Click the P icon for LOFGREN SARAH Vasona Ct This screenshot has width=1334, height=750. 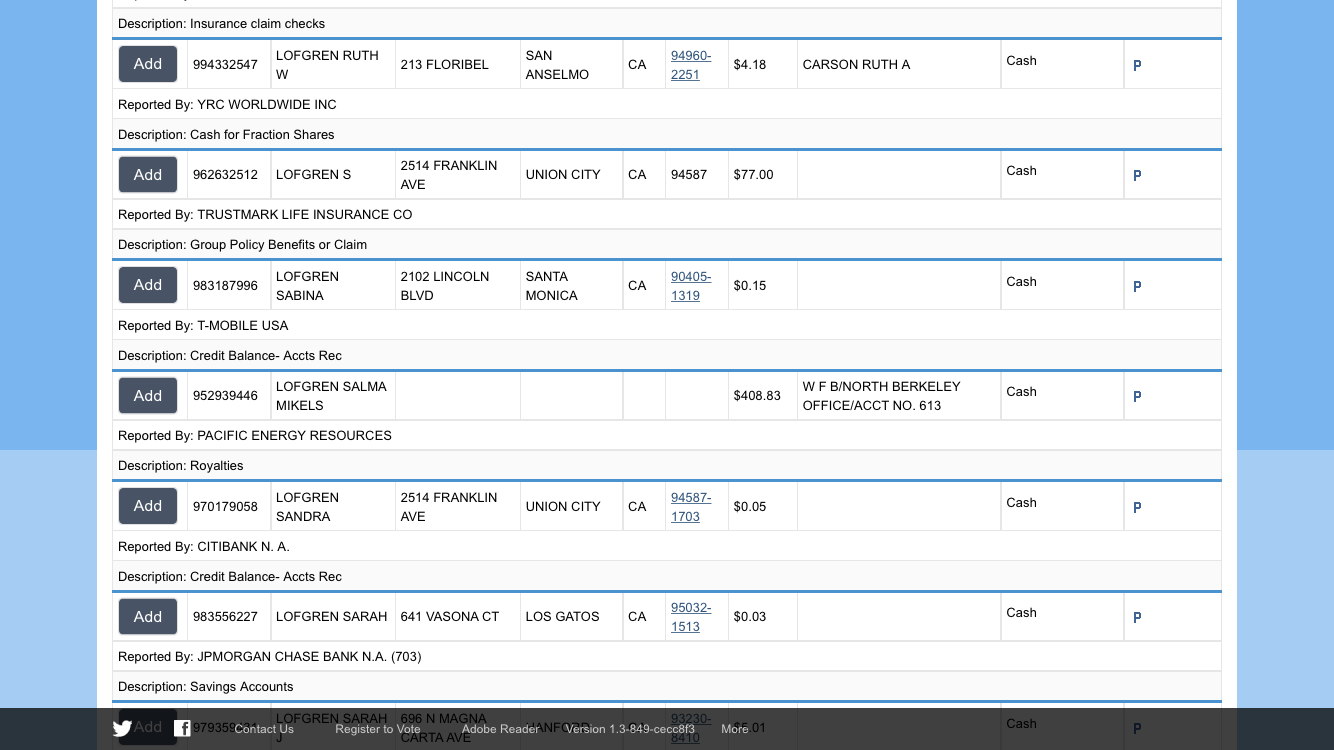click(1137, 617)
